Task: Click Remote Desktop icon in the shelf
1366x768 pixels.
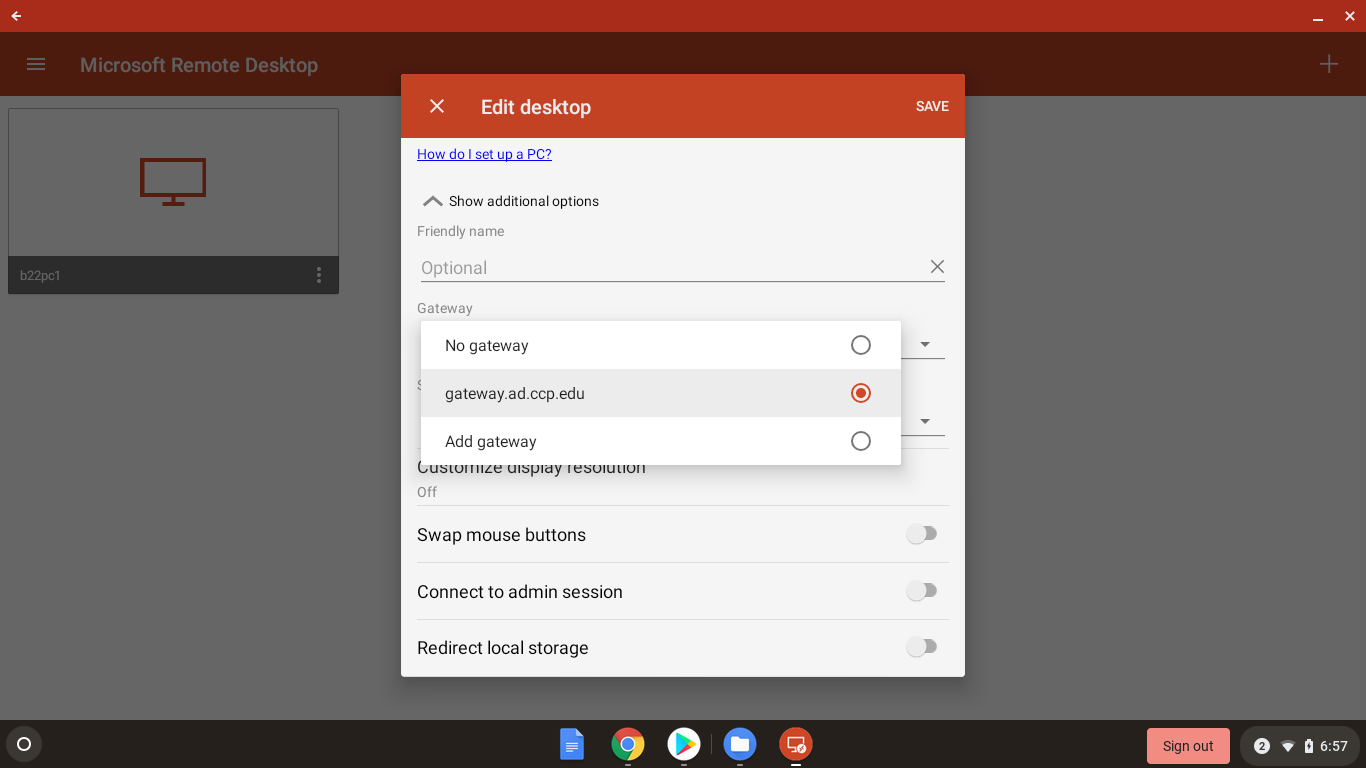Action: point(796,745)
